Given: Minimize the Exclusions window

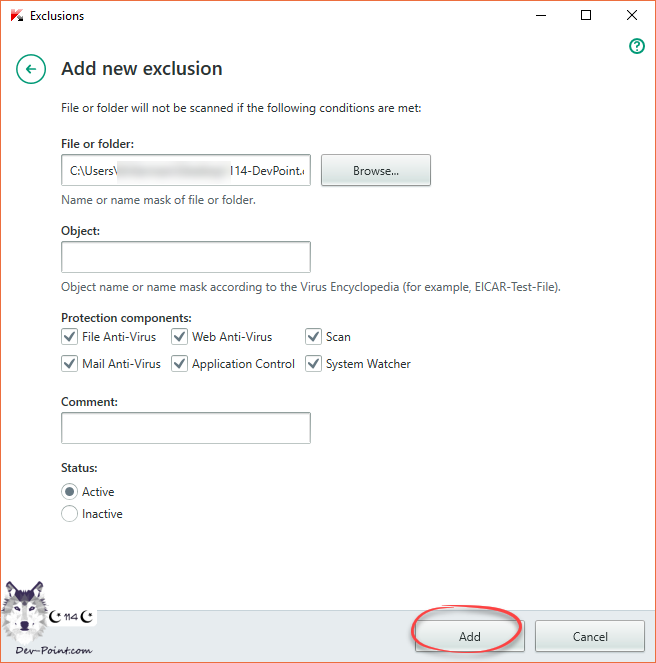Looking at the screenshot, I should click(540, 16).
